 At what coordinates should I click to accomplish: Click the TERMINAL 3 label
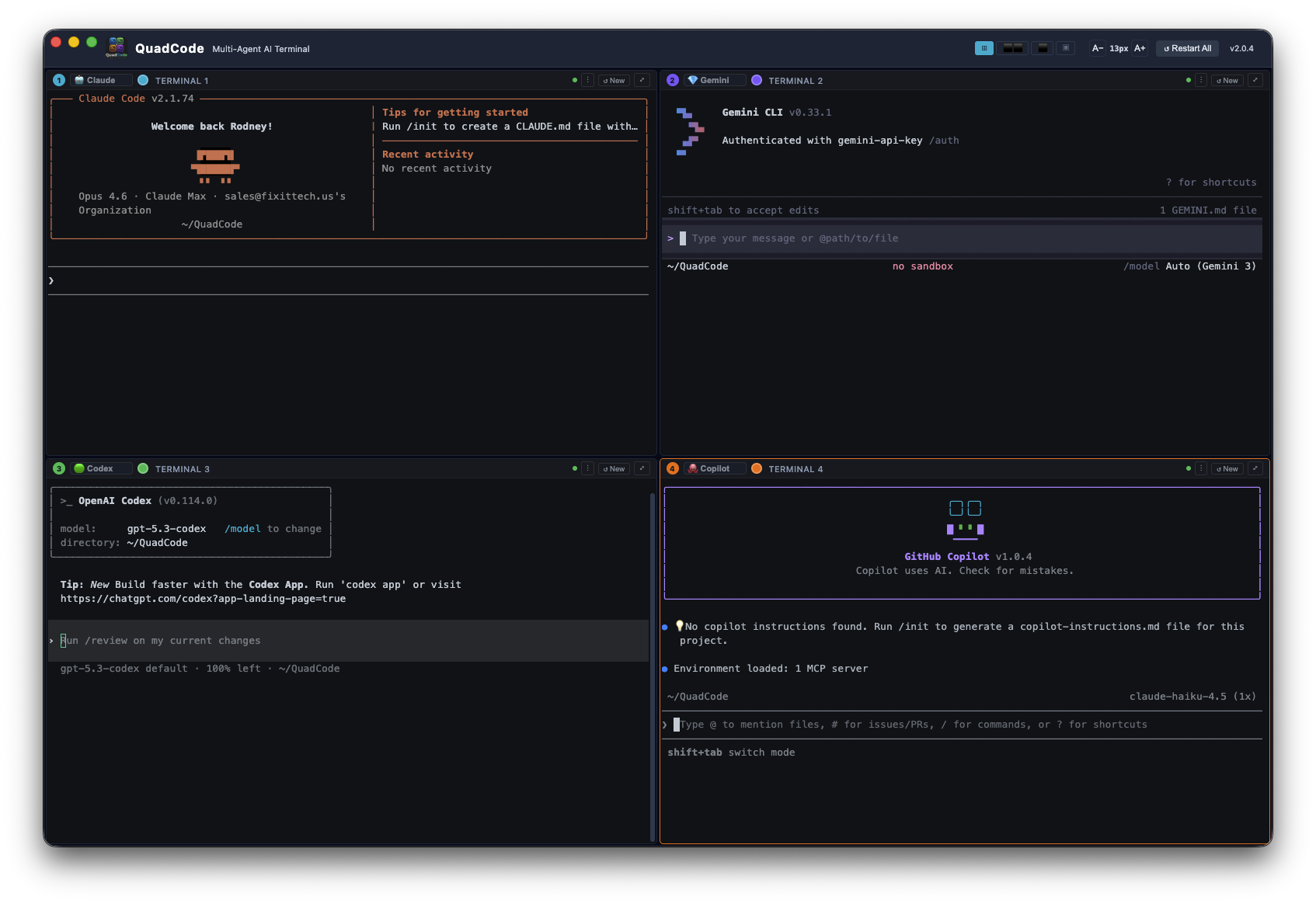pos(181,469)
